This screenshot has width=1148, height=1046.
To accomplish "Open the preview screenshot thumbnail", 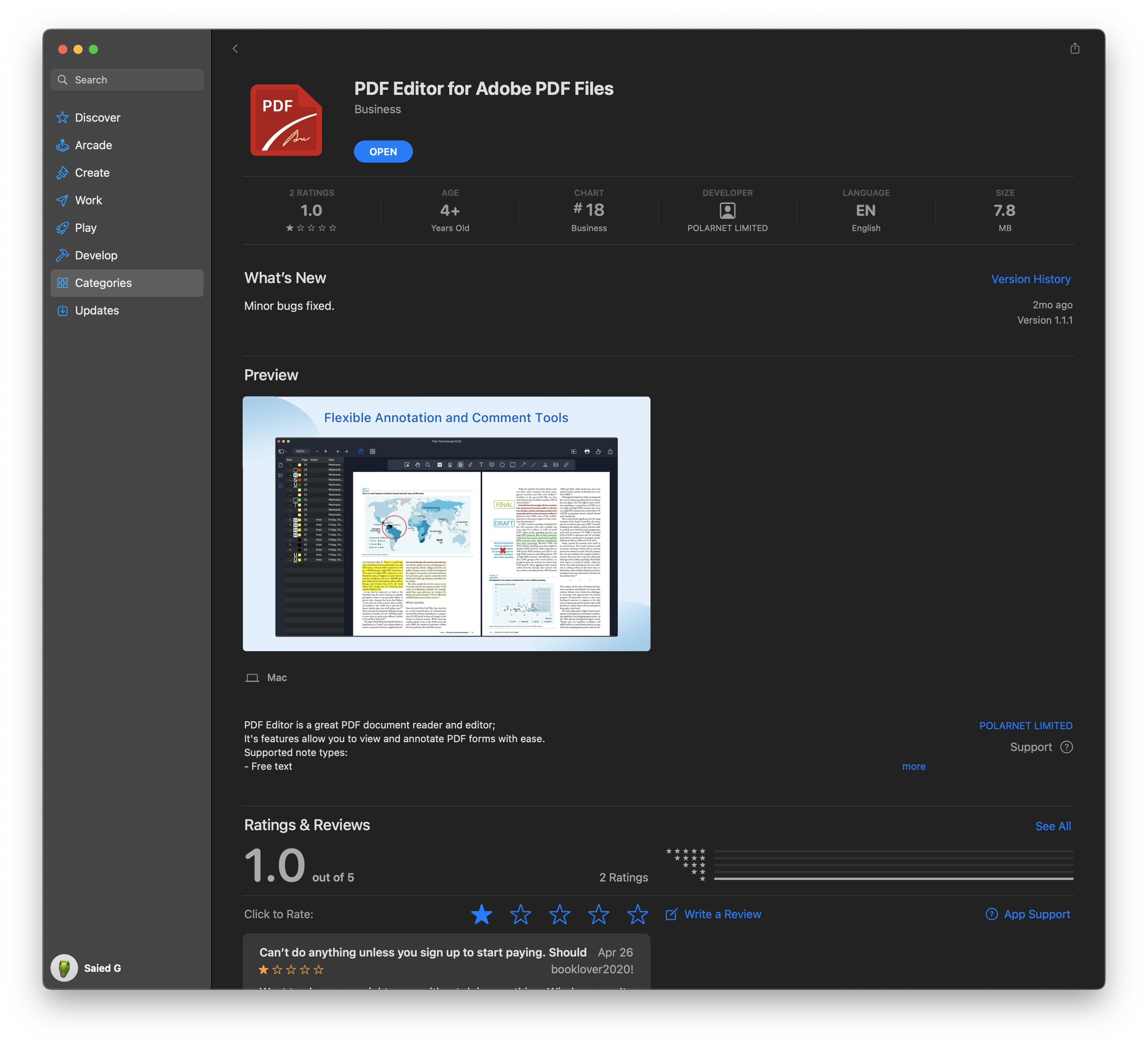I will click(447, 524).
